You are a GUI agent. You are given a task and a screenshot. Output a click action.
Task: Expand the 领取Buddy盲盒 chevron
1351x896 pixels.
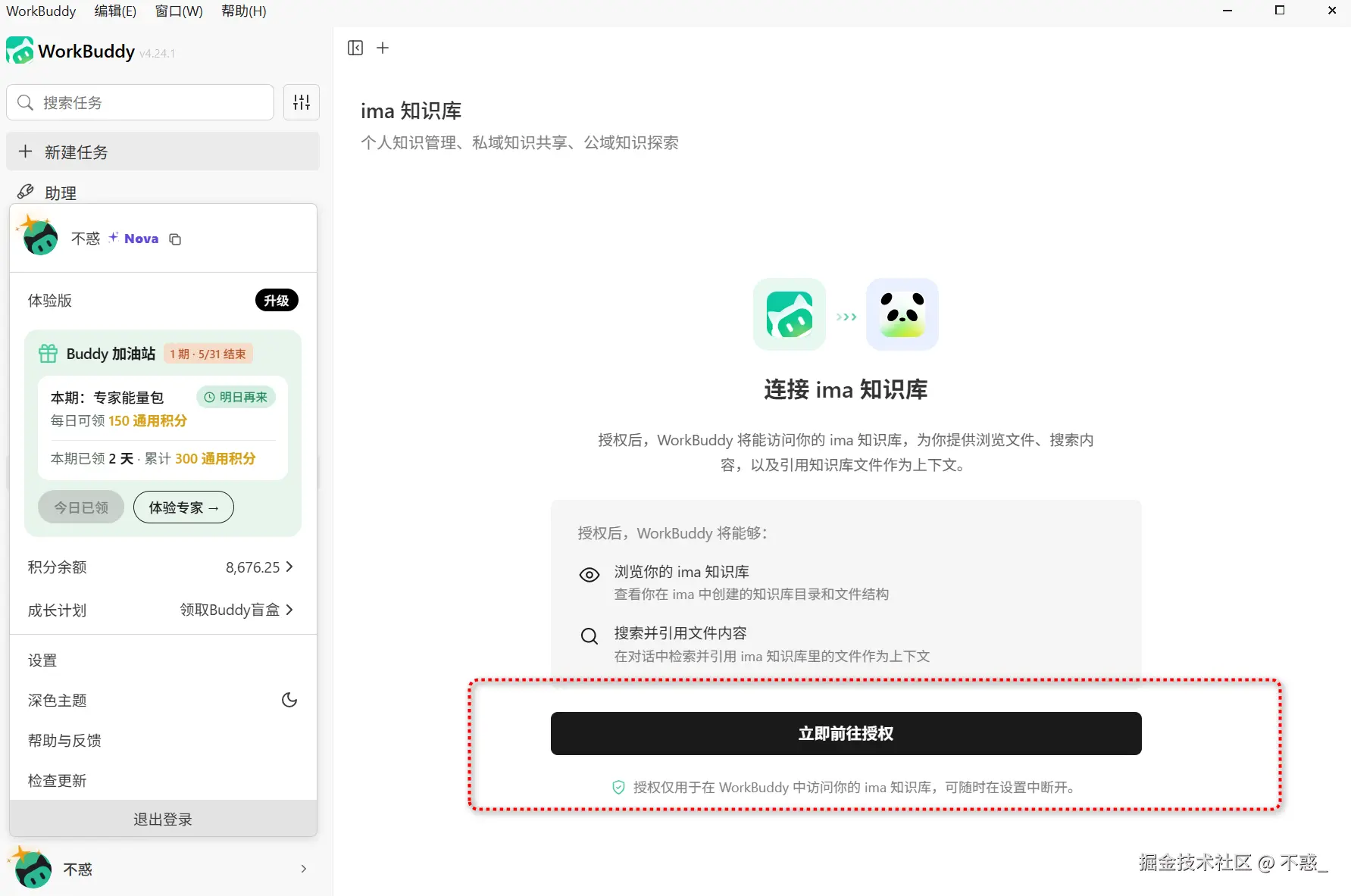[x=289, y=610]
